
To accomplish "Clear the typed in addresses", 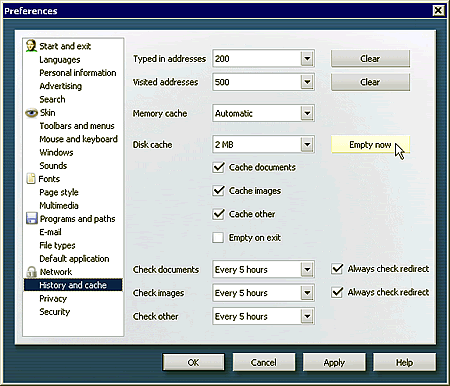I will 370,59.
